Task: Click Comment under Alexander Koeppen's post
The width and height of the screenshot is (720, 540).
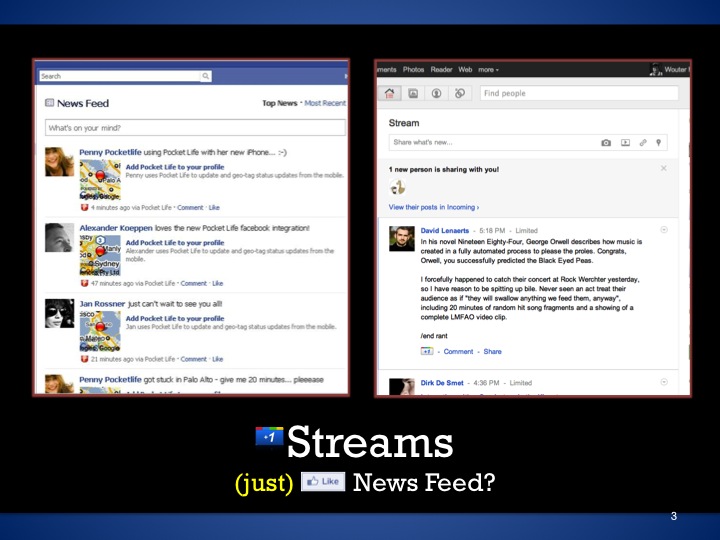Action: tap(193, 283)
